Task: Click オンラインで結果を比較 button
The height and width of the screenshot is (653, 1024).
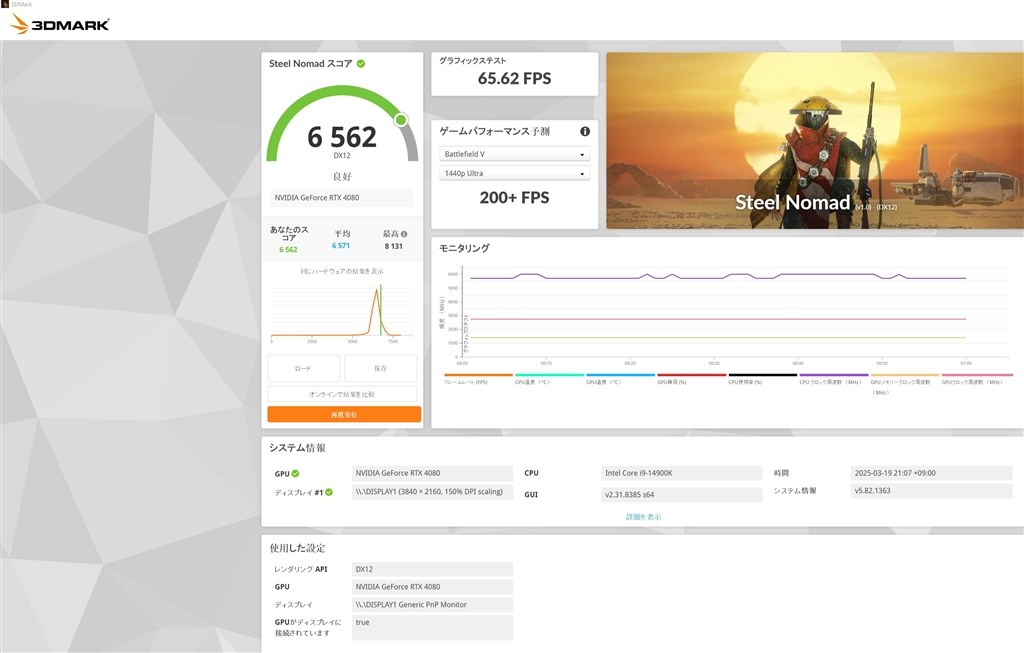Action: [342, 394]
